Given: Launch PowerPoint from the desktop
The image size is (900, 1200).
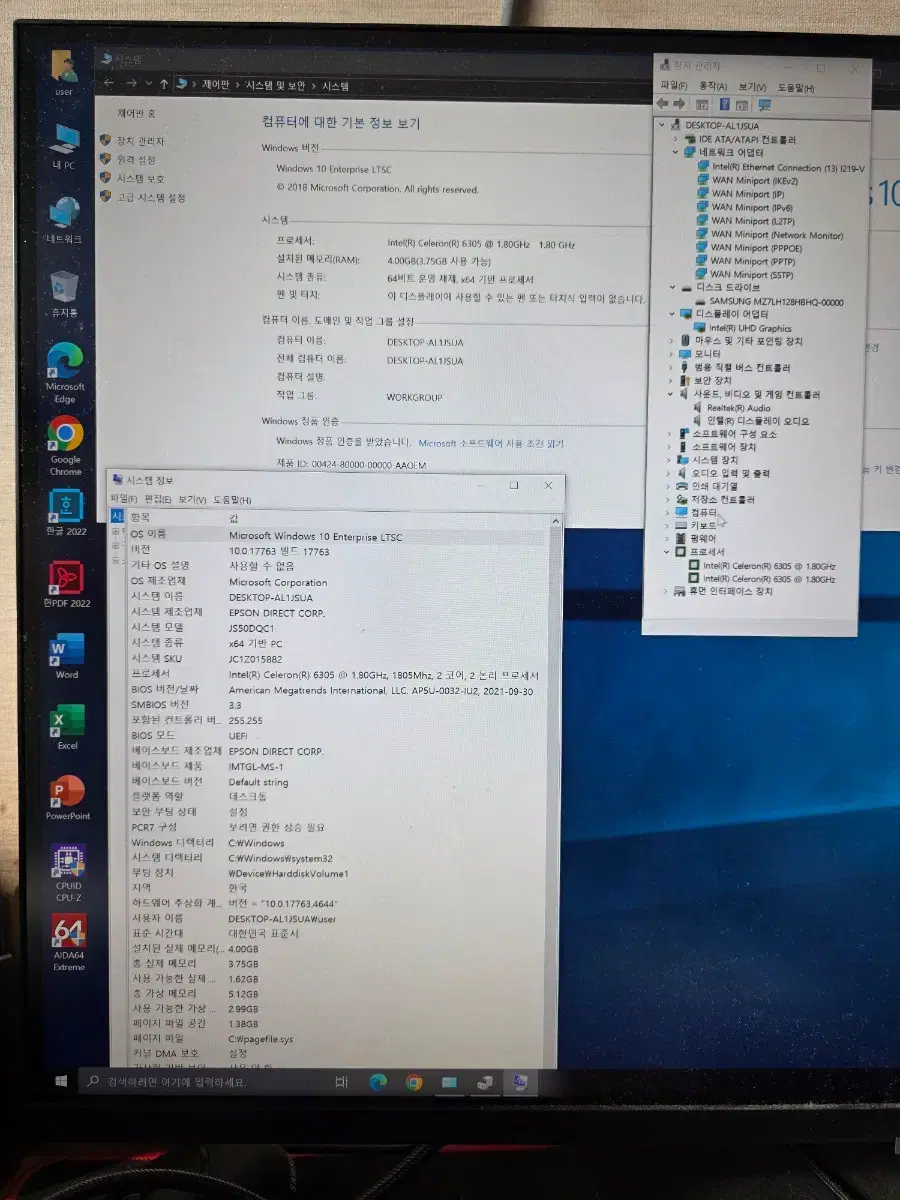Looking at the screenshot, I should (x=67, y=797).
